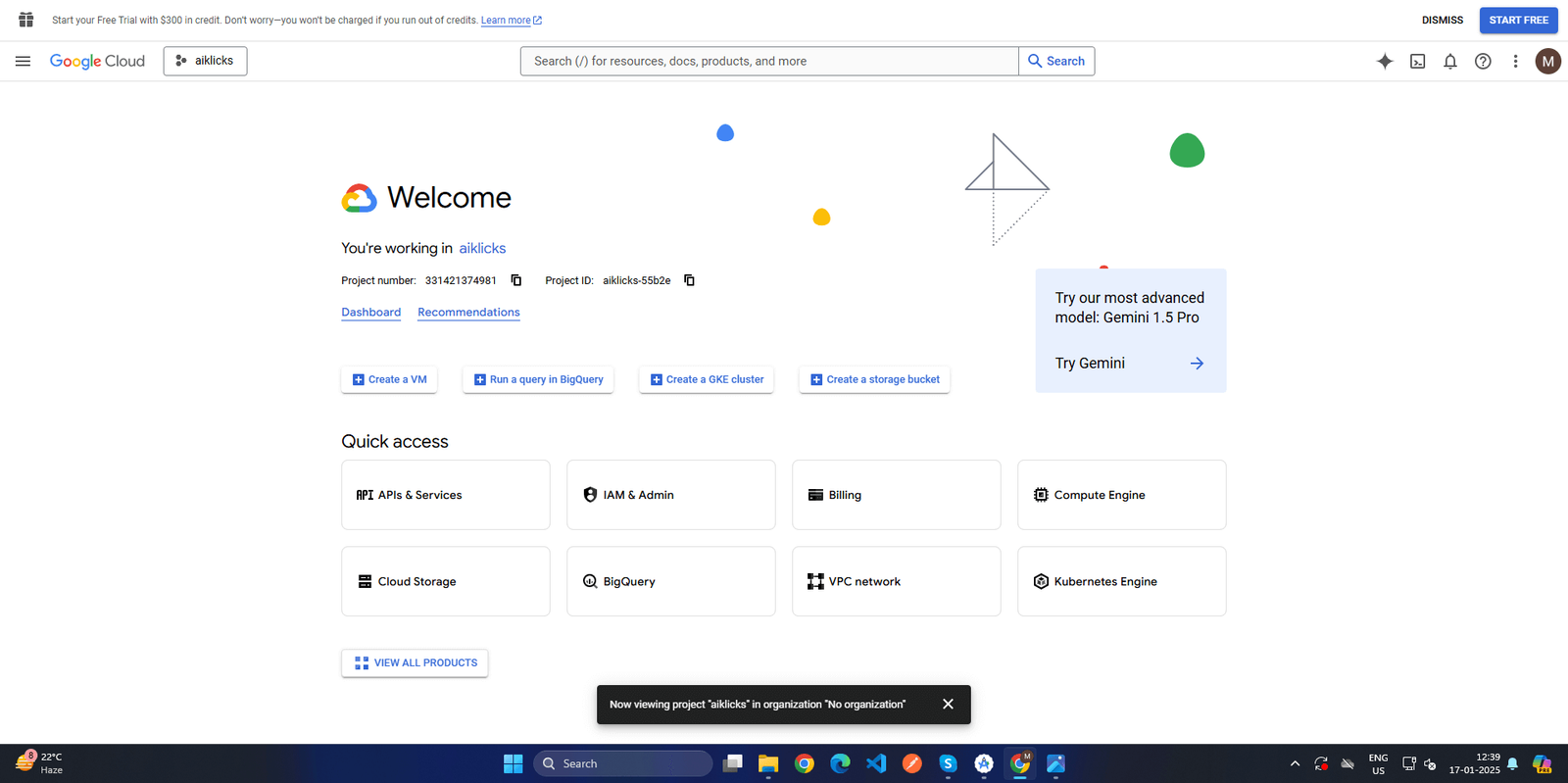Open Gemini AI assistant sparkle icon
Image resolution: width=1568 pixels, height=783 pixels.
pyautogui.click(x=1385, y=61)
